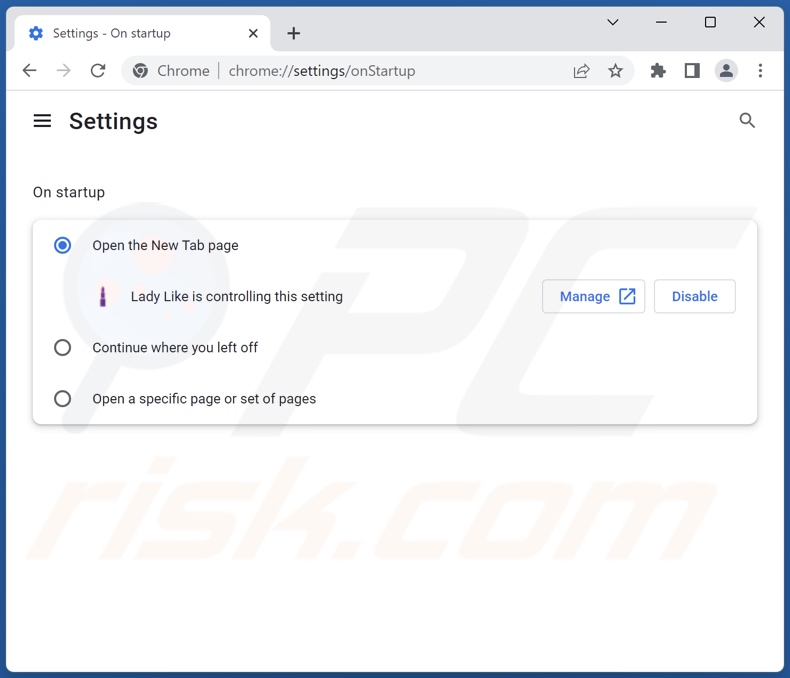Image resolution: width=790 pixels, height=678 pixels.
Task: Close the Chrome window
Action: pos(759,22)
